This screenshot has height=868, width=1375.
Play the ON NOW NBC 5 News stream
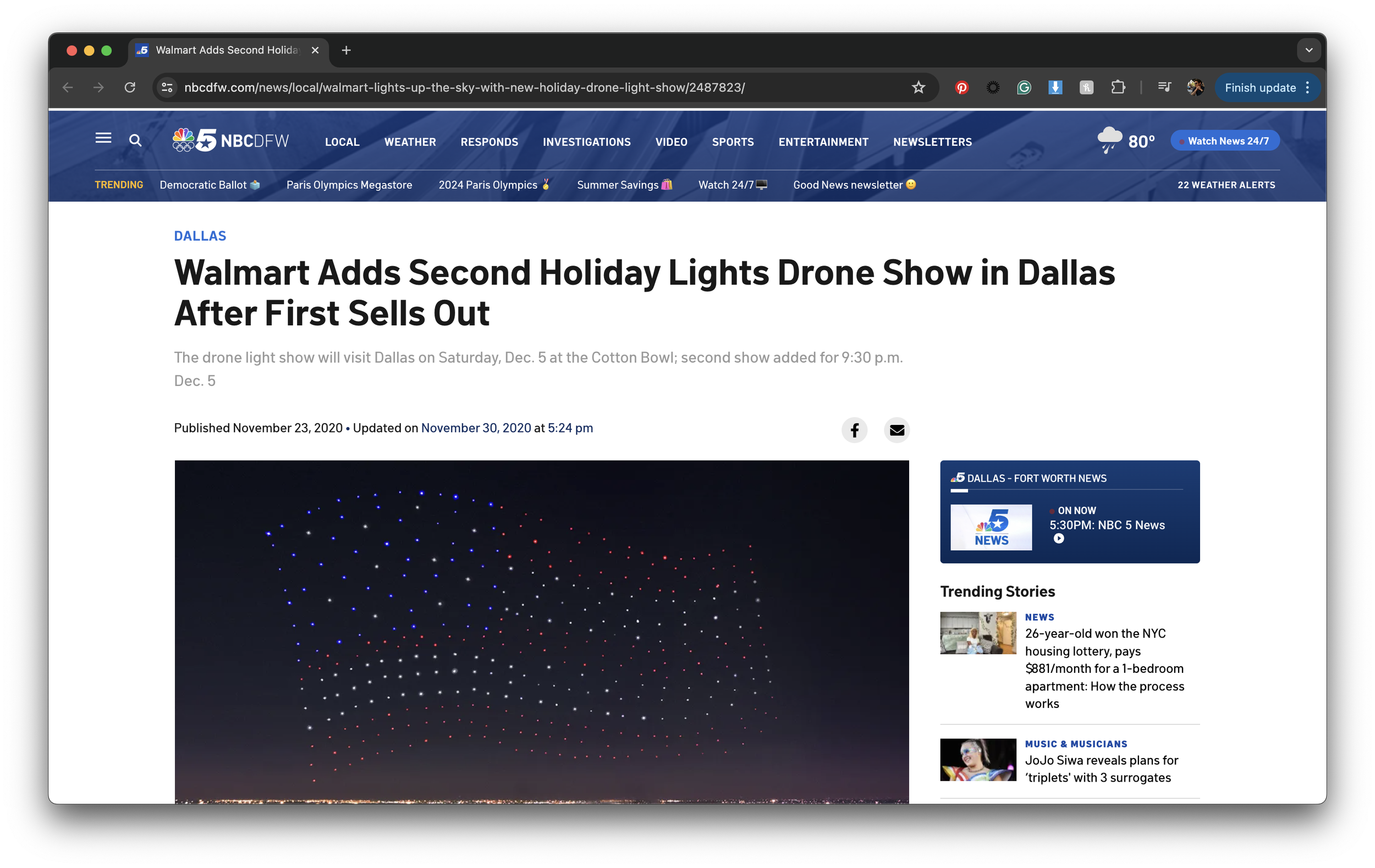coord(1058,539)
